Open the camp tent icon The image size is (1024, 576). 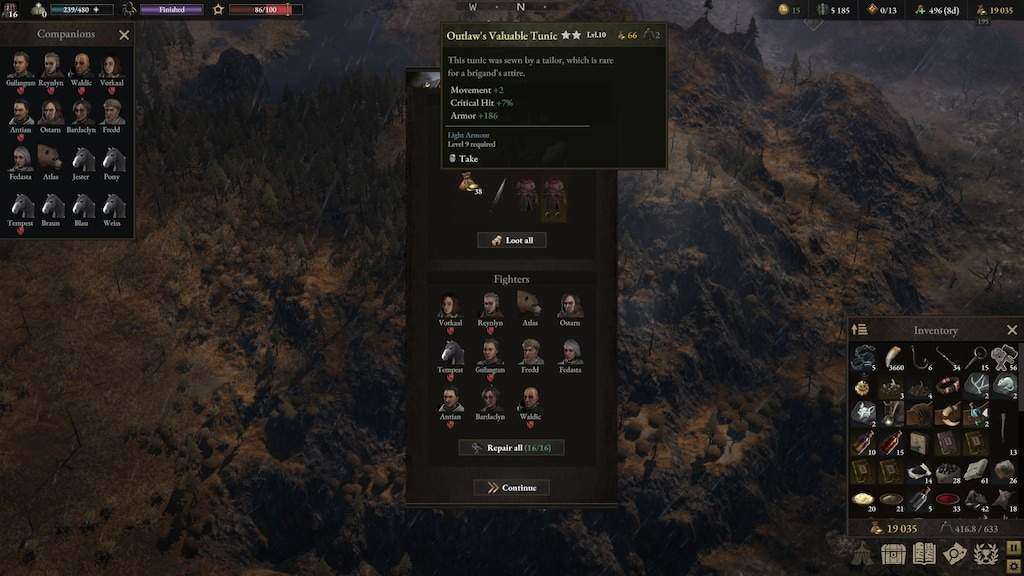click(862, 553)
